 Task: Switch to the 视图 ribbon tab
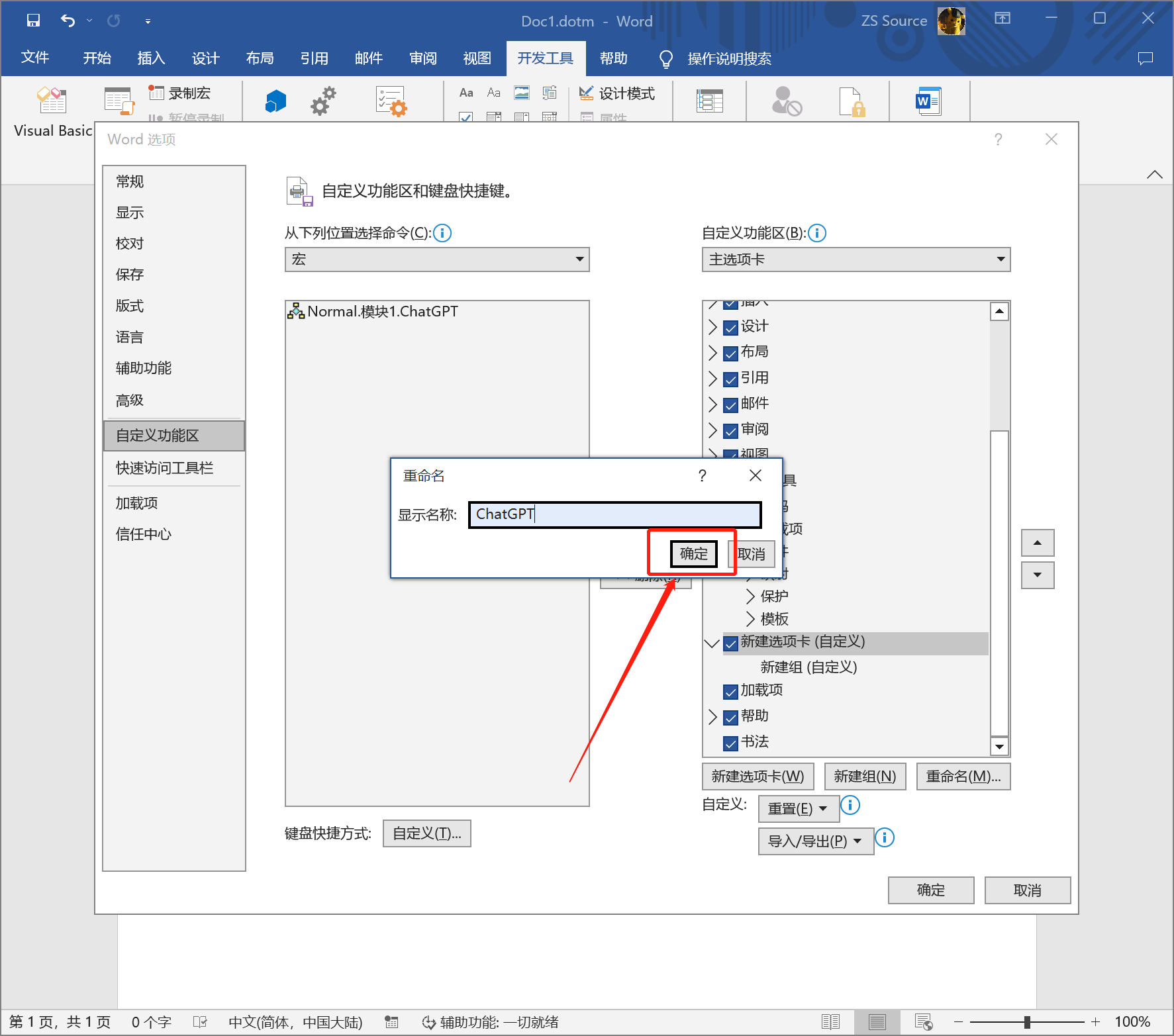pos(477,59)
